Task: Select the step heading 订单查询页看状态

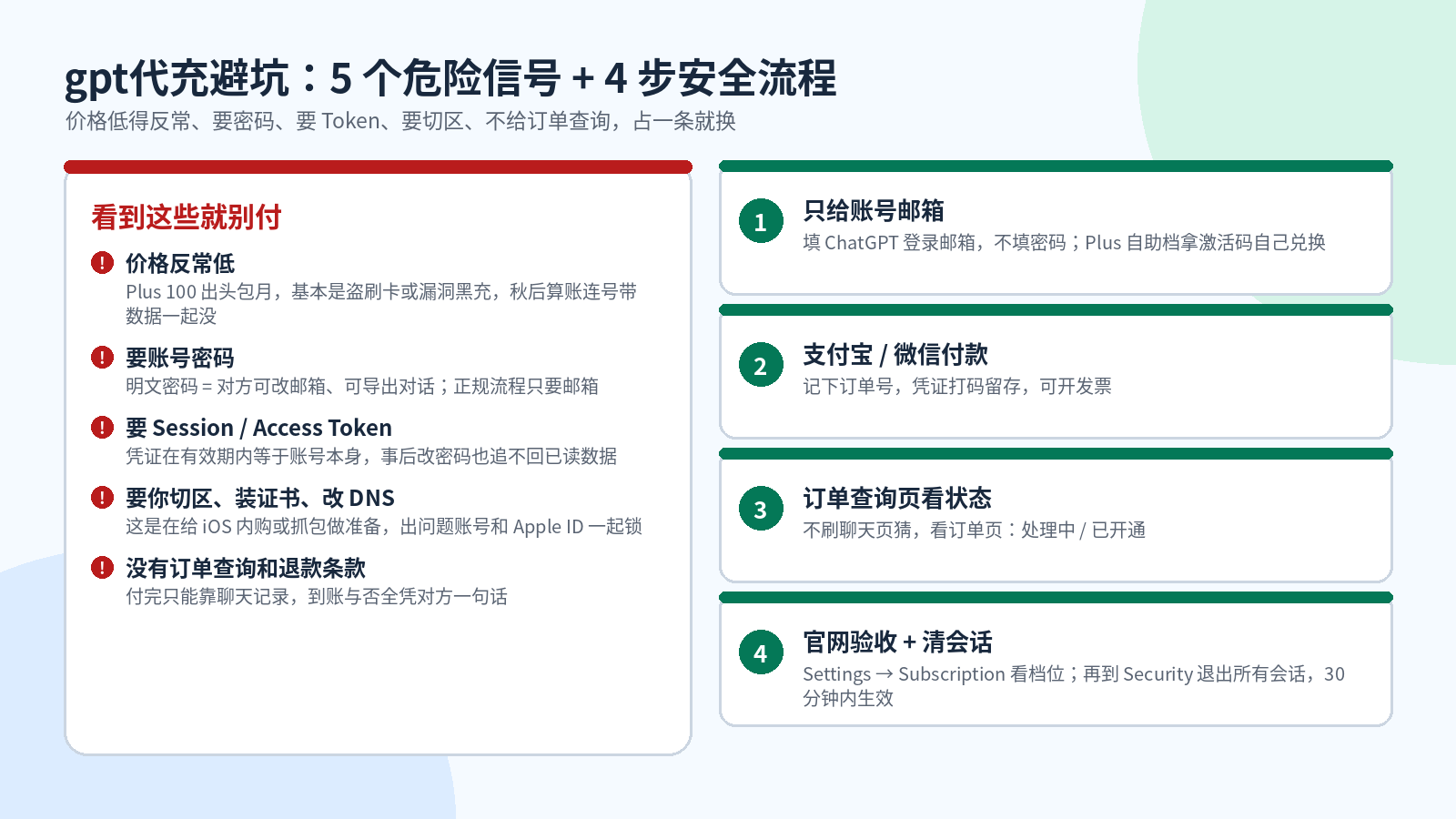Action: click(897, 499)
